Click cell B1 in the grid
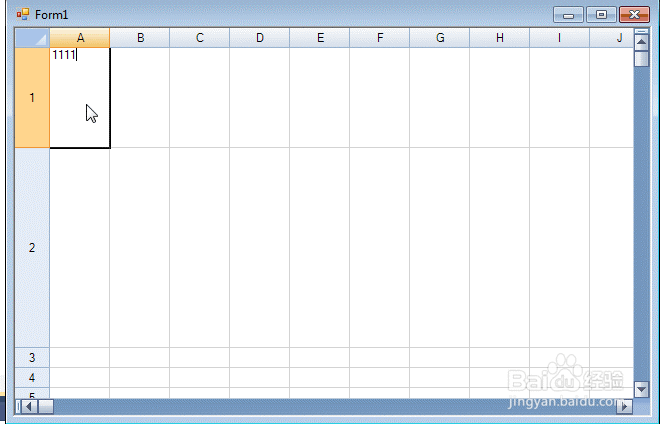 click(140, 98)
